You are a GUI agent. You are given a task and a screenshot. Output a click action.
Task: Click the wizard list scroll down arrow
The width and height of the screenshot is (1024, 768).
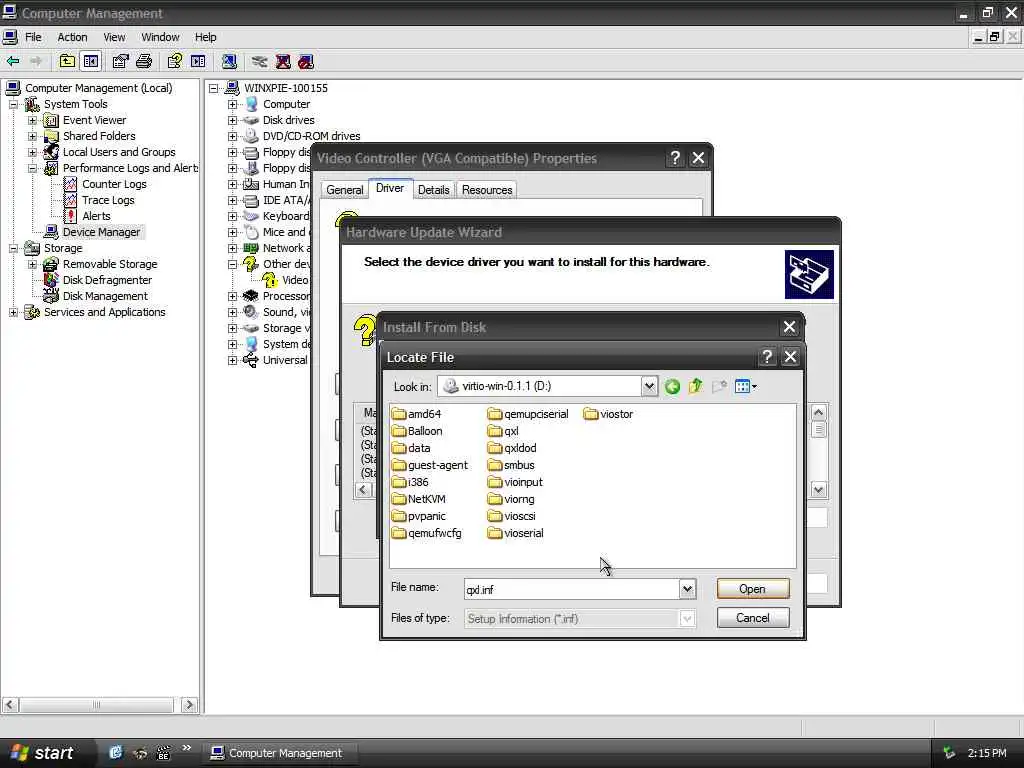[818, 490]
